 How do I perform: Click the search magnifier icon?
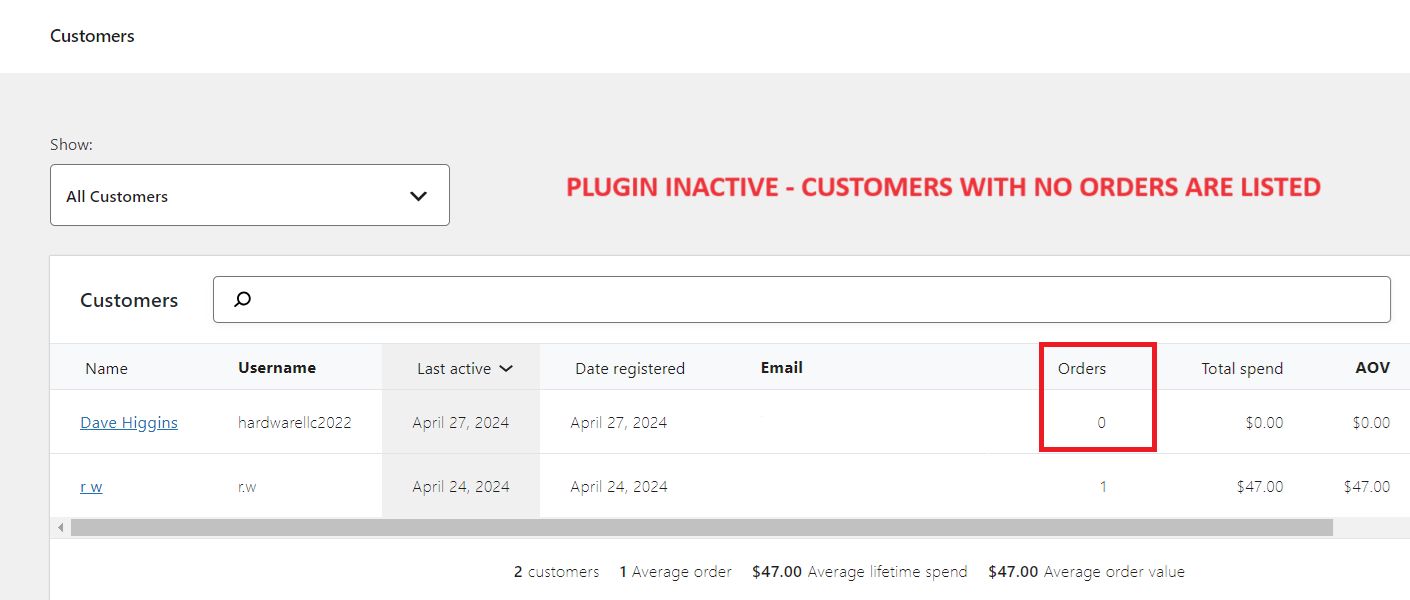point(242,299)
